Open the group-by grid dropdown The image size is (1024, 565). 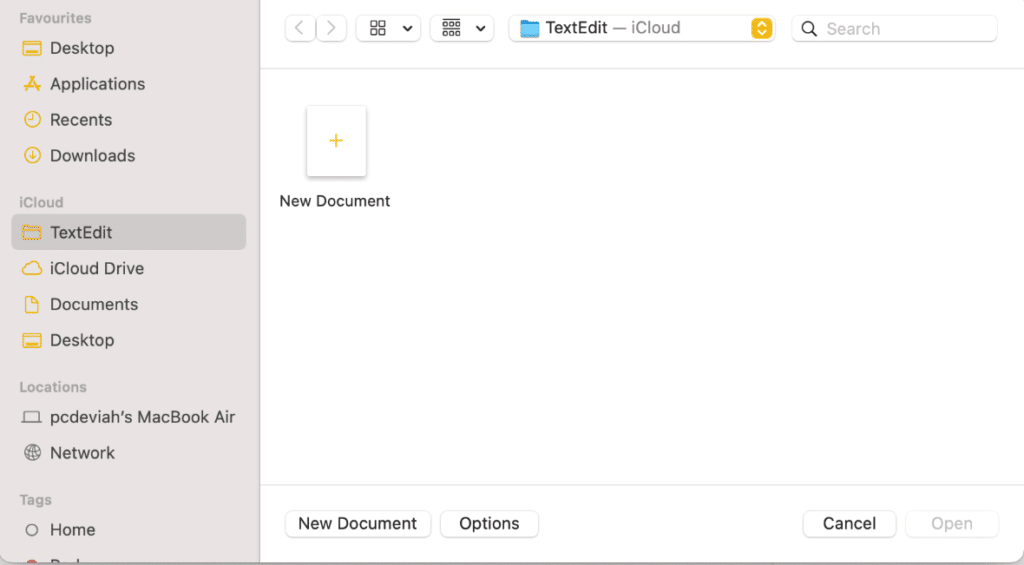(x=462, y=28)
